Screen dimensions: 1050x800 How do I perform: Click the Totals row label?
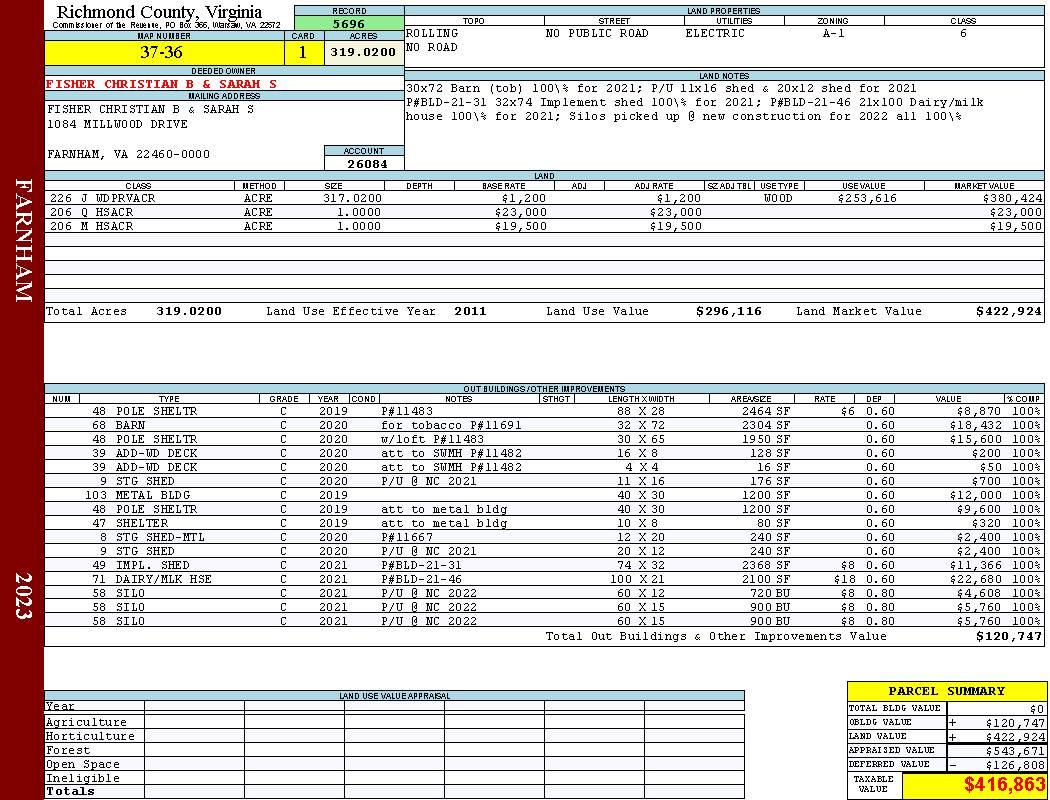pyautogui.click(x=70, y=791)
